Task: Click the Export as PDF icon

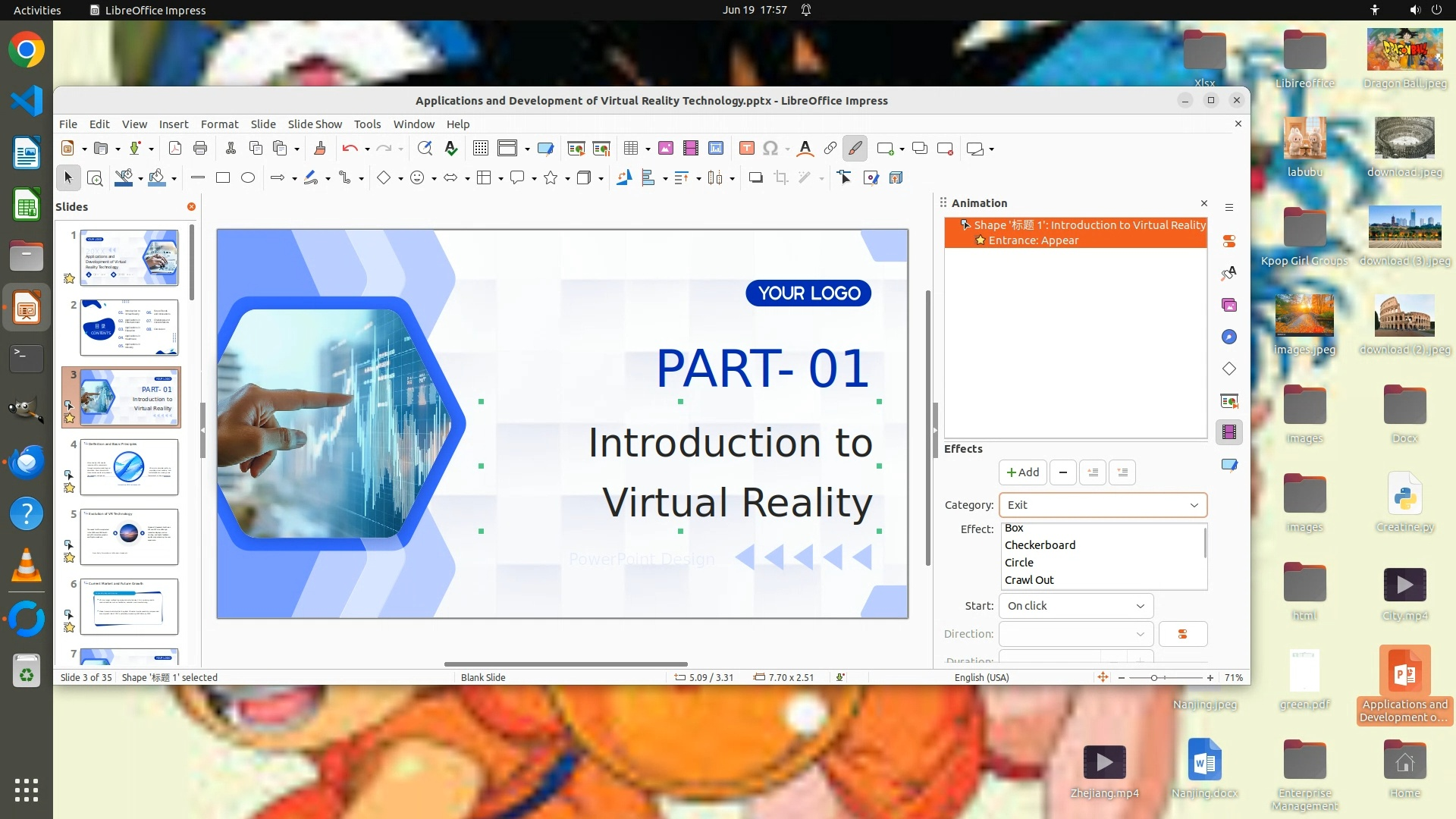Action: [x=175, y=149]
